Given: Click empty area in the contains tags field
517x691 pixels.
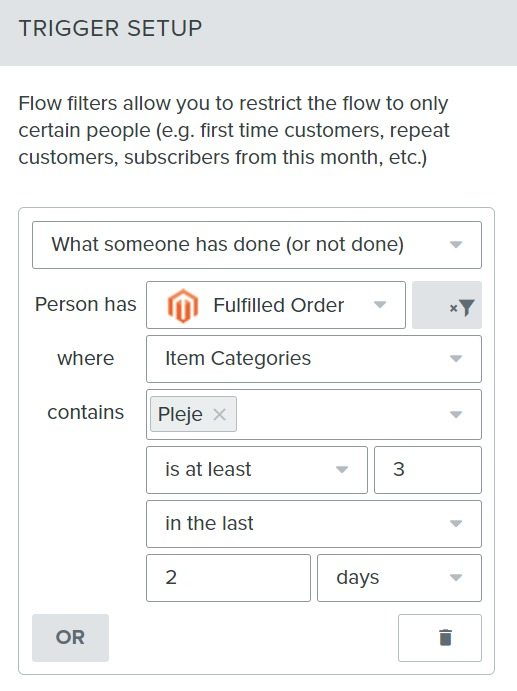Looking at the screenshot, I should [x=339, y=414].
